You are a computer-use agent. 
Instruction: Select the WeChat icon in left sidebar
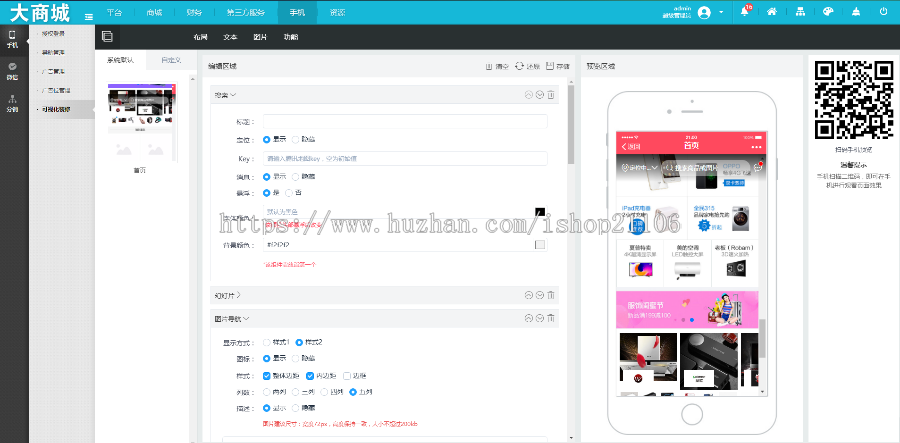click(12, 67)
